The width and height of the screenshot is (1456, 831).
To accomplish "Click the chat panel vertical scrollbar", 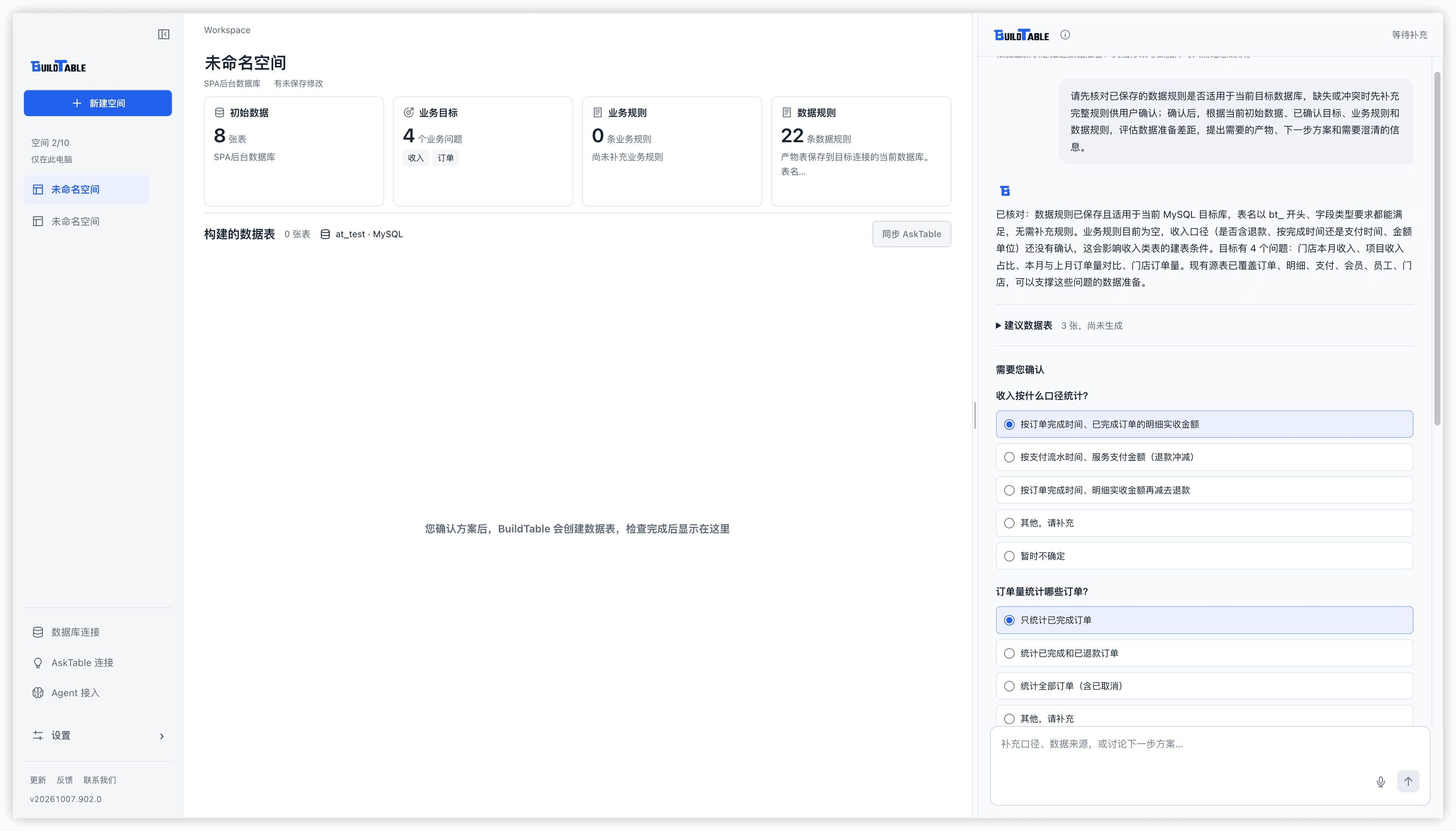I will tap(1437, 248).
